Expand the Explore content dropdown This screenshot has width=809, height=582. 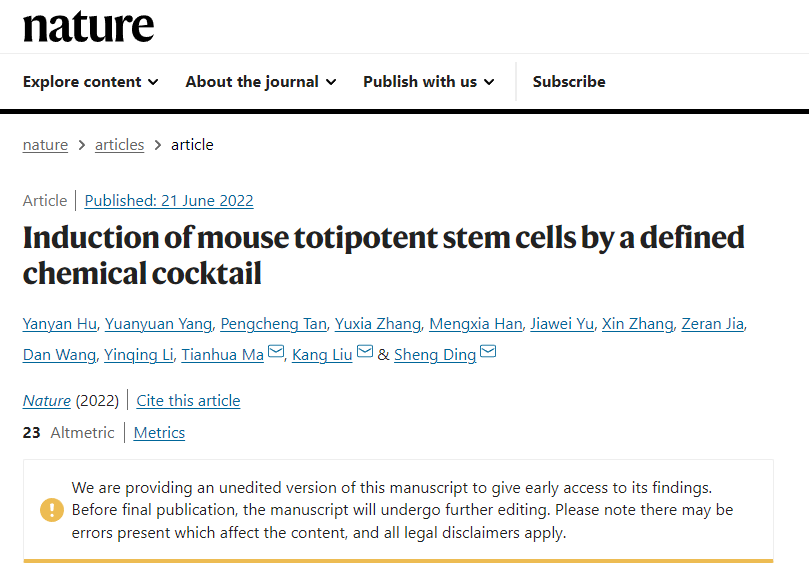click(x=90, y=82)
